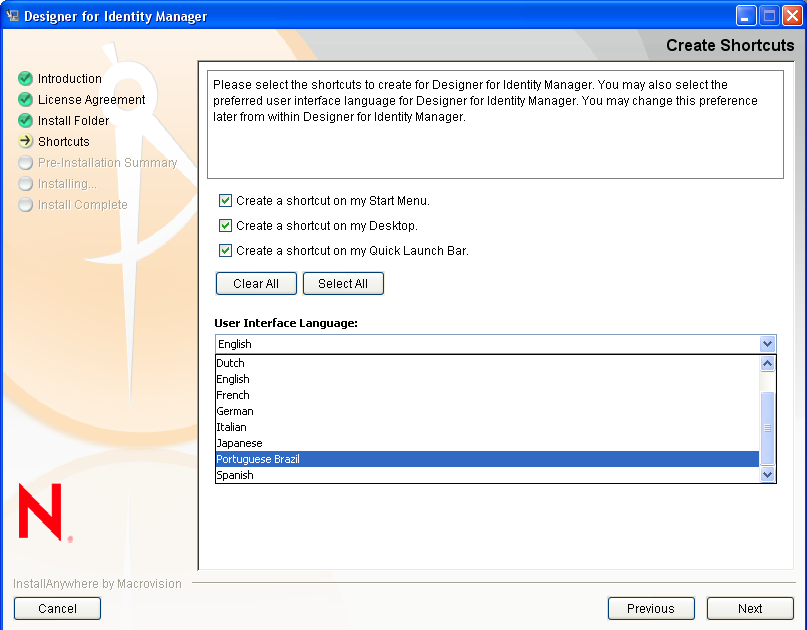Click the checkmark icon next to License Agreement

coord(25,99)
